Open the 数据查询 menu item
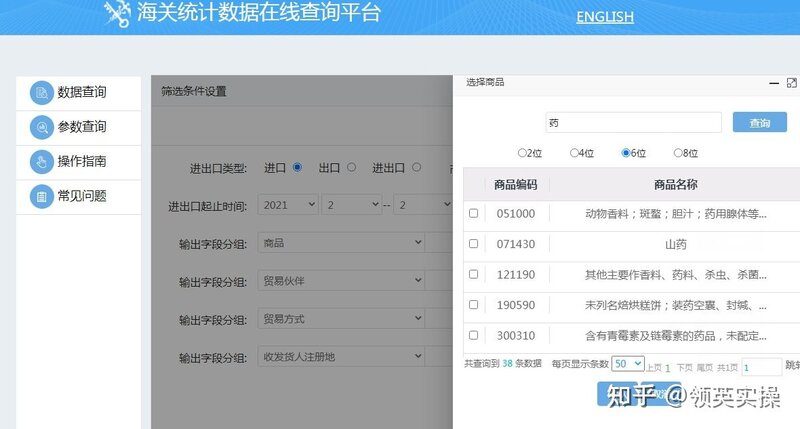The width and height of the screenshot is (800, 429). [x=82, y=93]
